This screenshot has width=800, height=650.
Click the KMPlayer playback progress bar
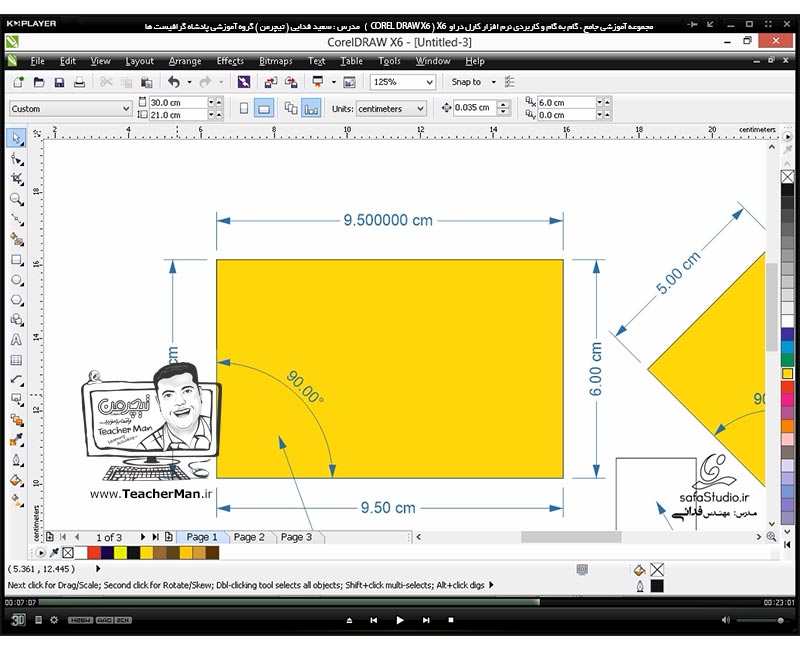click(398, 602)
